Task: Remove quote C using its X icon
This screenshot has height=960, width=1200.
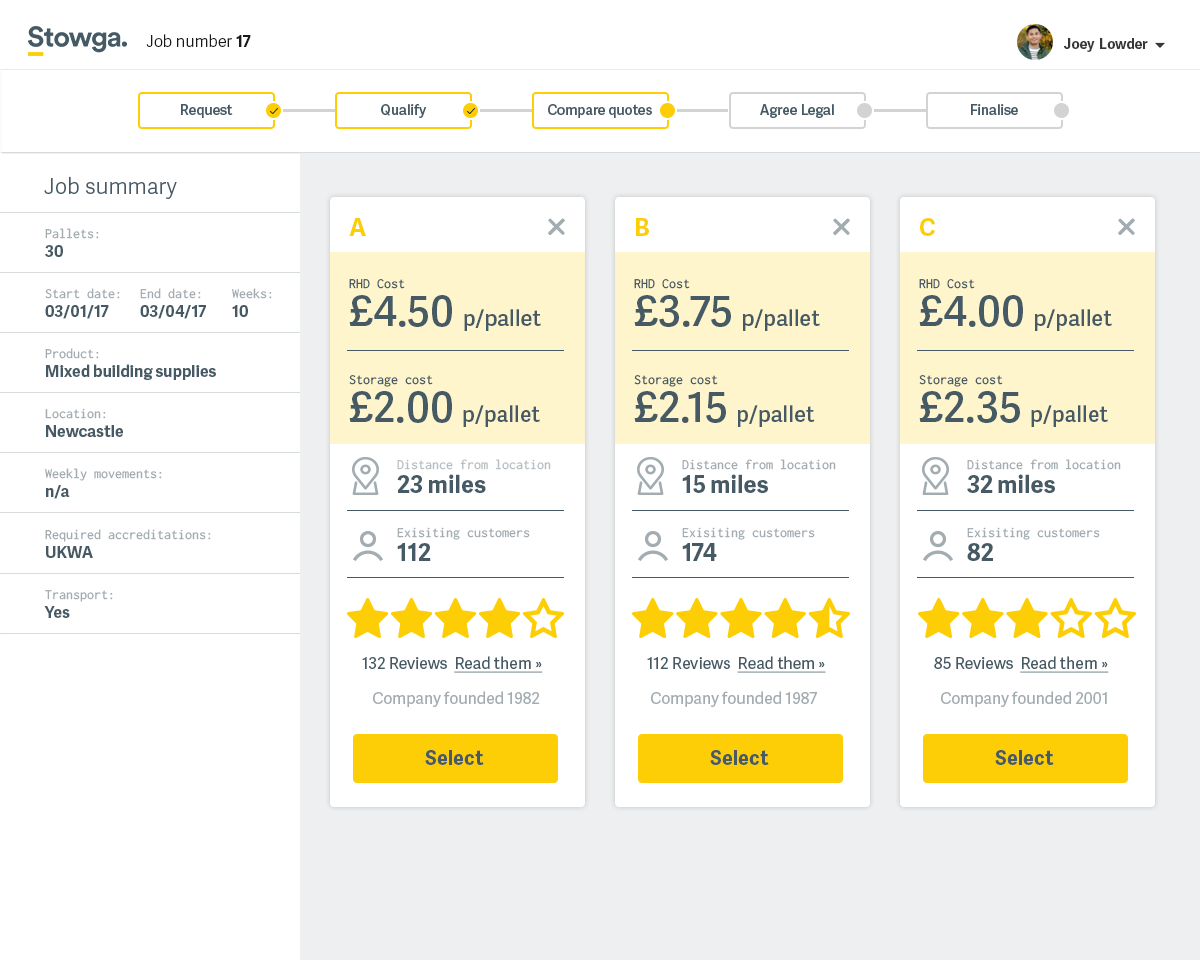Action: pyautogui.click(x=1127, y=227)
